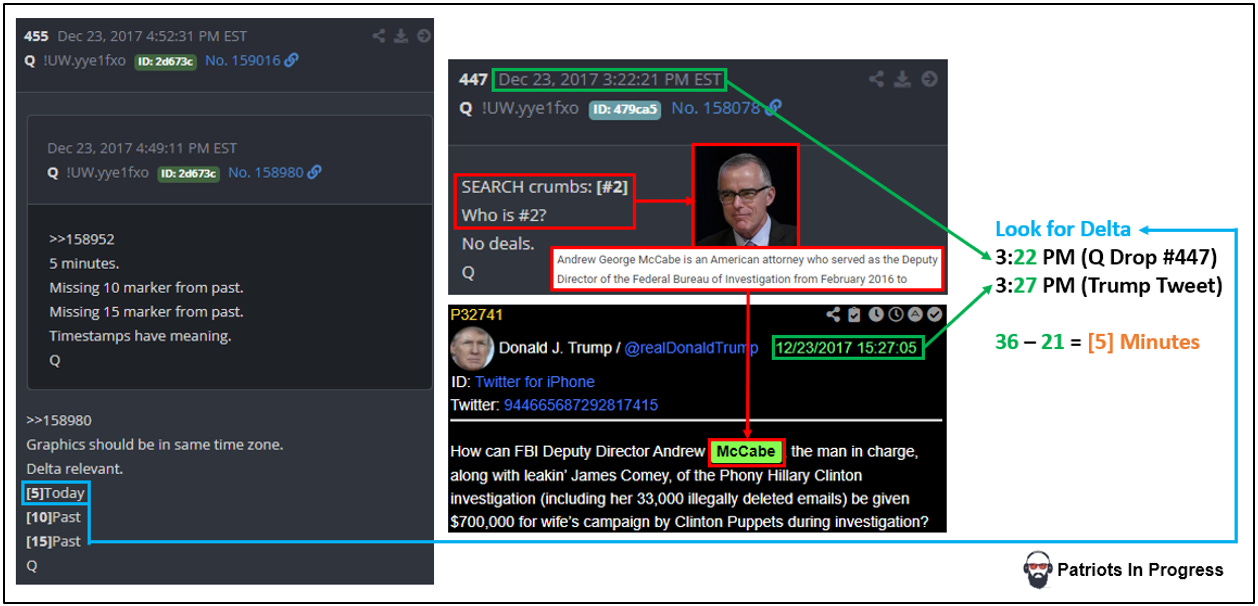Click the line No deals.
The image size is (1258, 606).
tap(497, 243)
